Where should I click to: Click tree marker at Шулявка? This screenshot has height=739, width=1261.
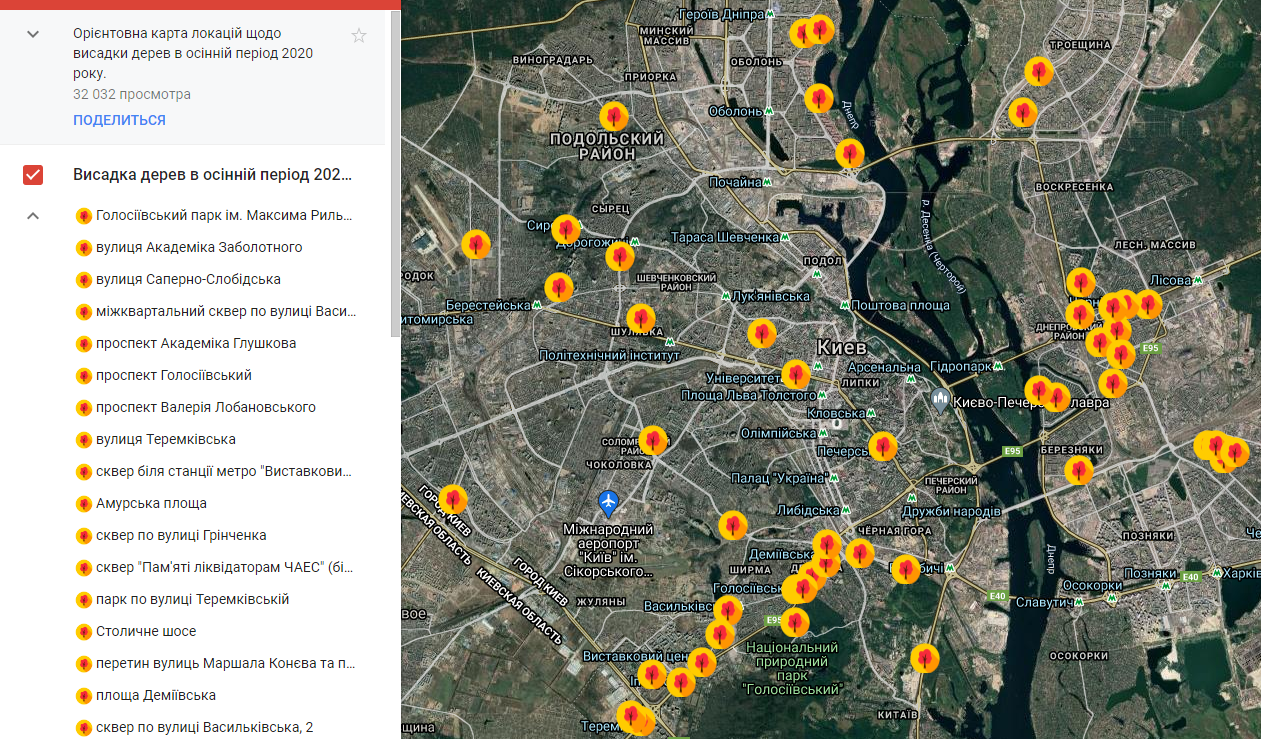click(641, 319)
